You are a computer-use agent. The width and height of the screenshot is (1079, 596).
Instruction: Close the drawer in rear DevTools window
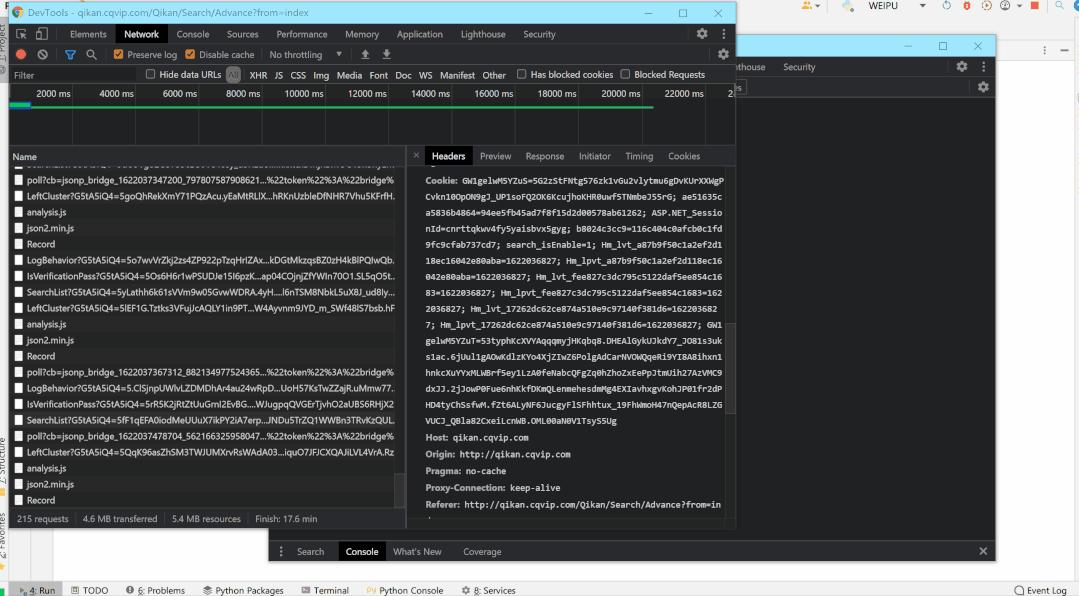[x=983, y=551]
